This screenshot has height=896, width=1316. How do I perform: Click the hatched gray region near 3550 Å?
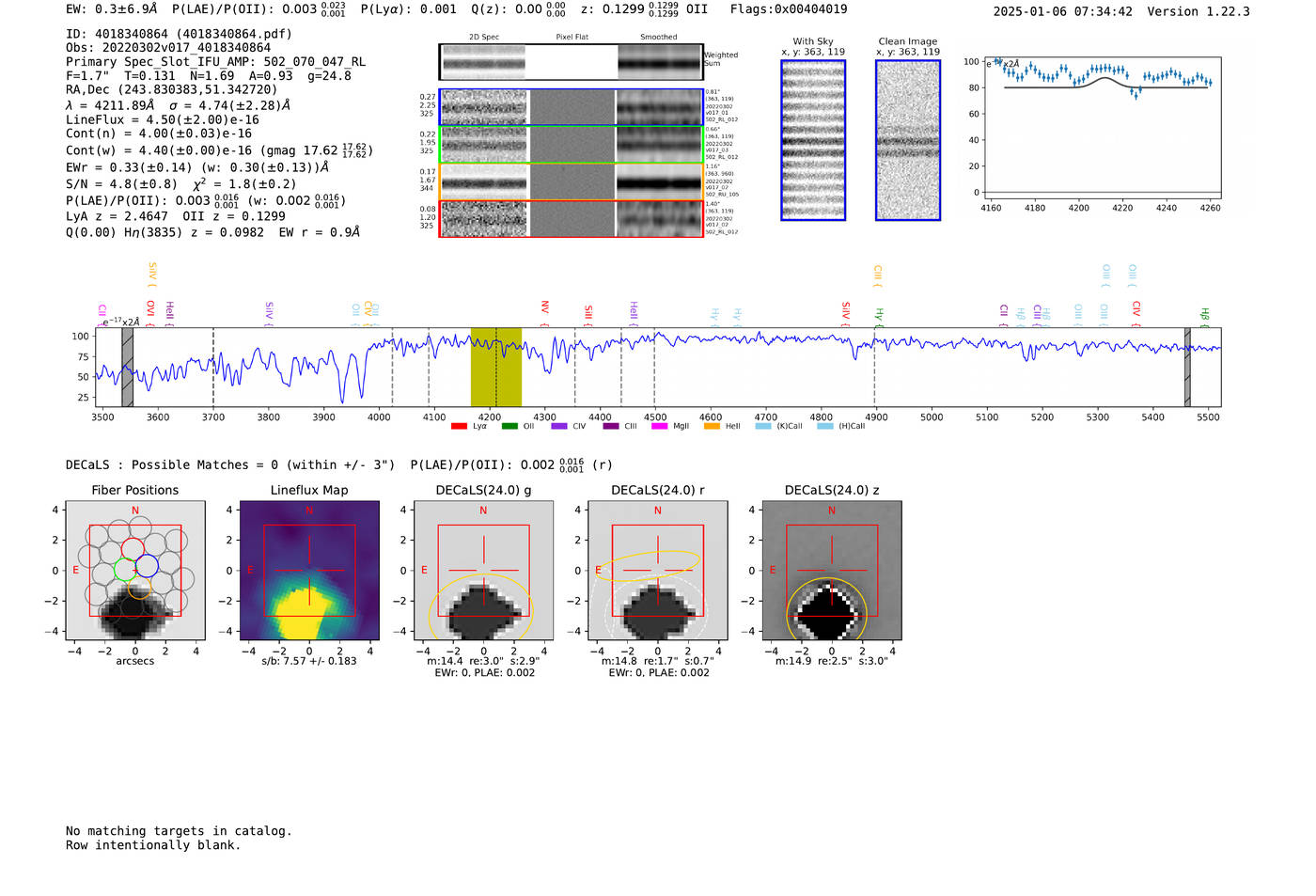coord(127,367)
